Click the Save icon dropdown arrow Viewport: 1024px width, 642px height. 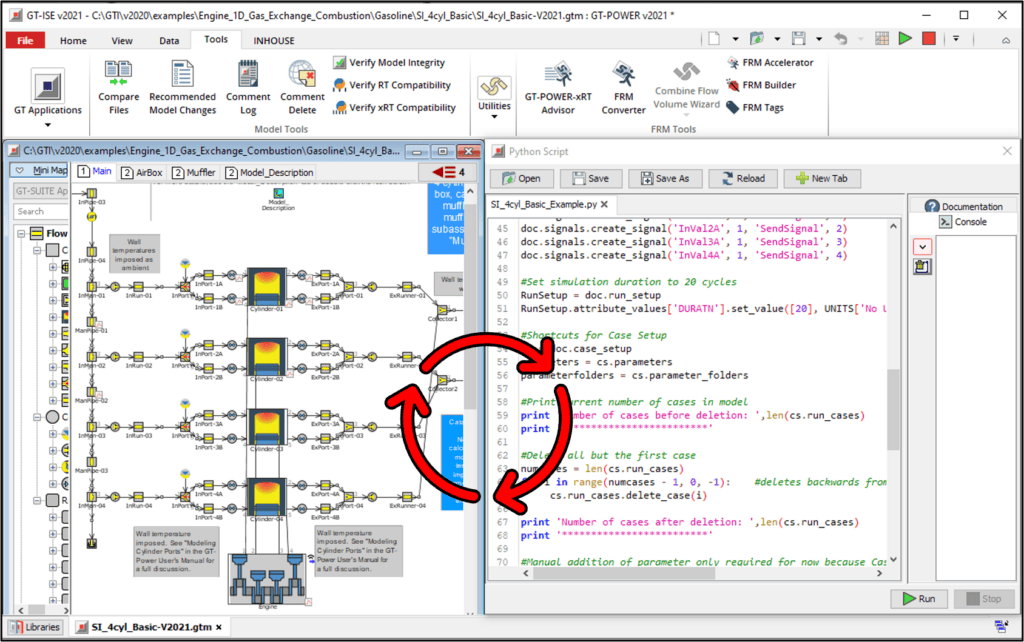[x=819, y=39]
